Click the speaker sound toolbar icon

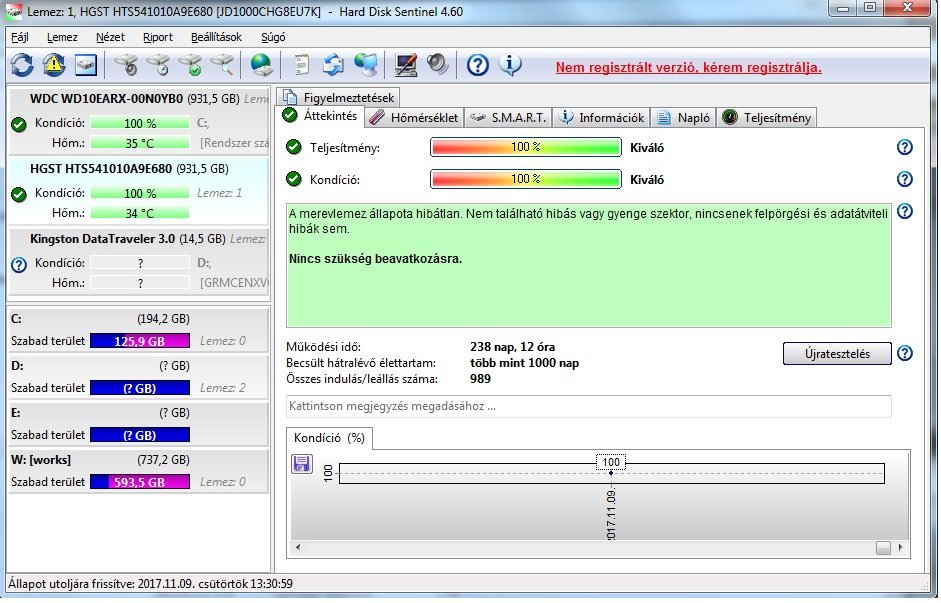click(437, 65)
